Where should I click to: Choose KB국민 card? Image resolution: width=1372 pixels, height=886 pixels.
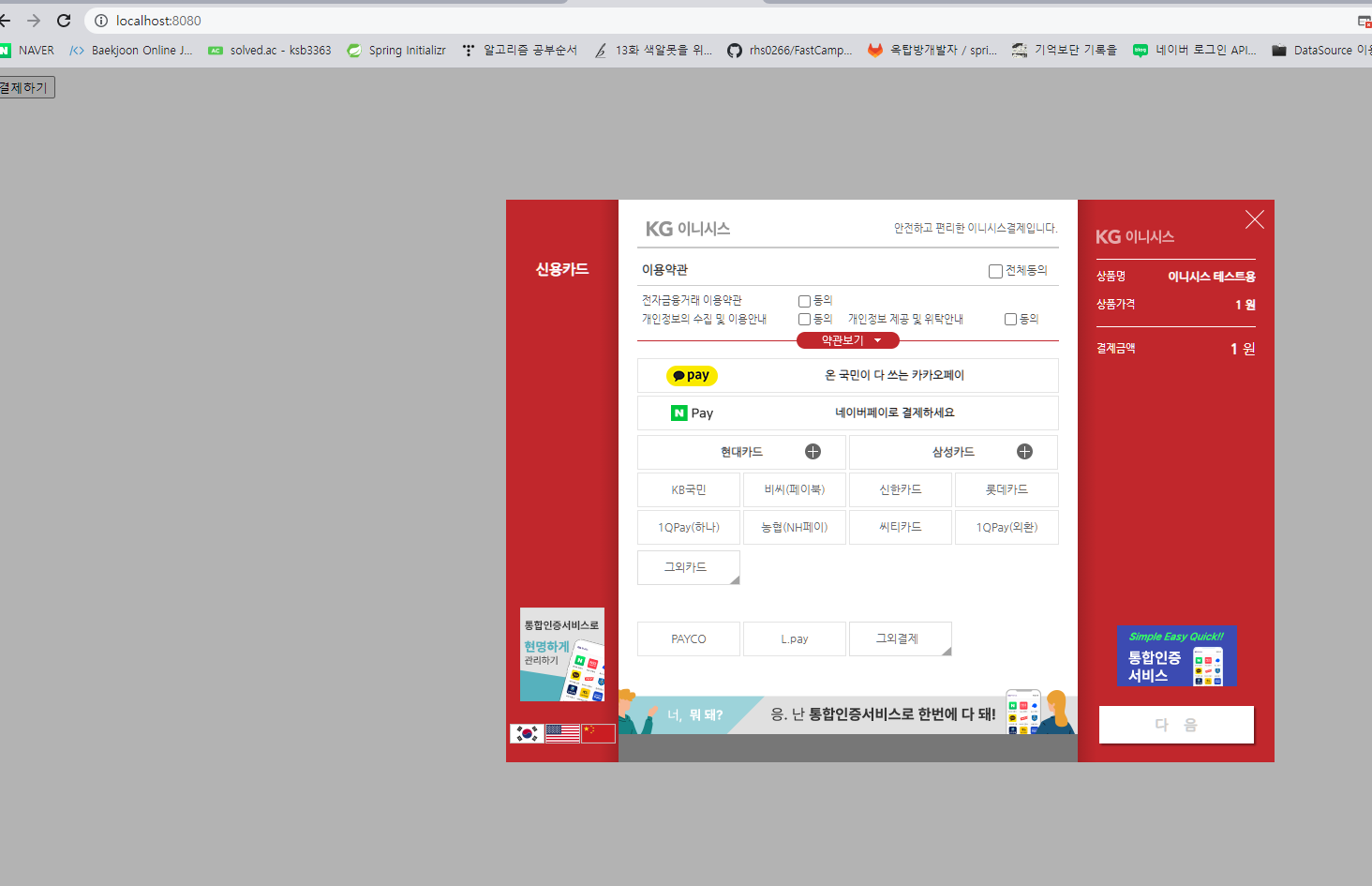(689, 489)
